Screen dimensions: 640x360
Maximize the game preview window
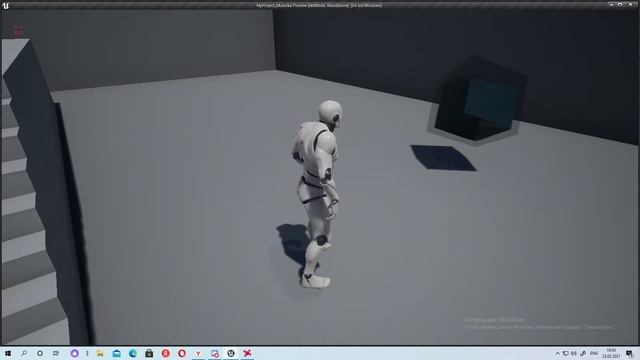click(620, 5)
